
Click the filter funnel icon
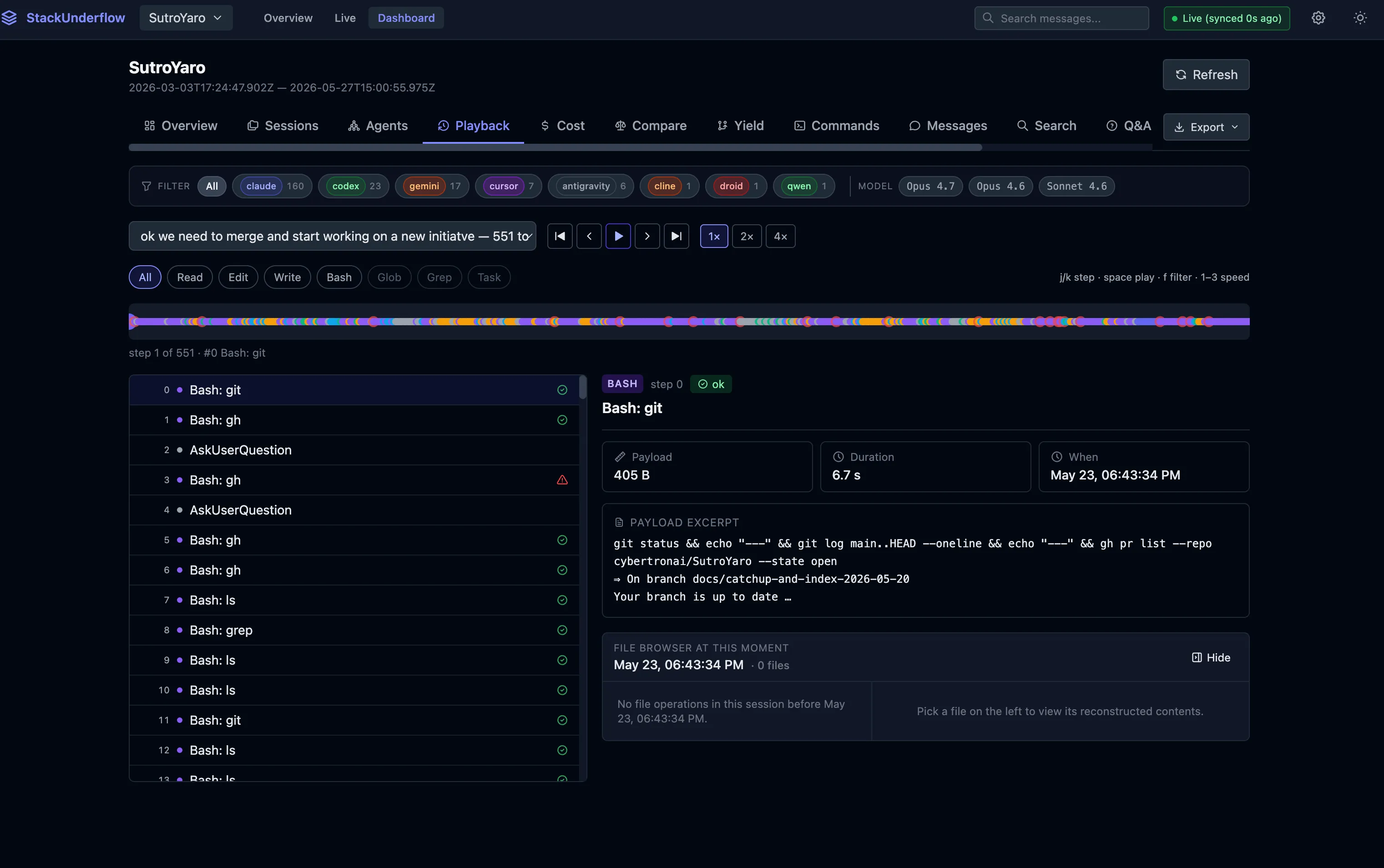(146, 186)
